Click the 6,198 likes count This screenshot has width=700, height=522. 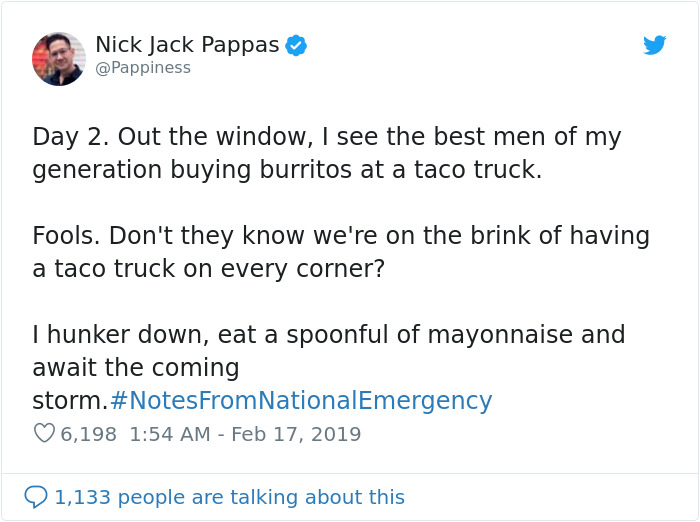pos(88,434)
